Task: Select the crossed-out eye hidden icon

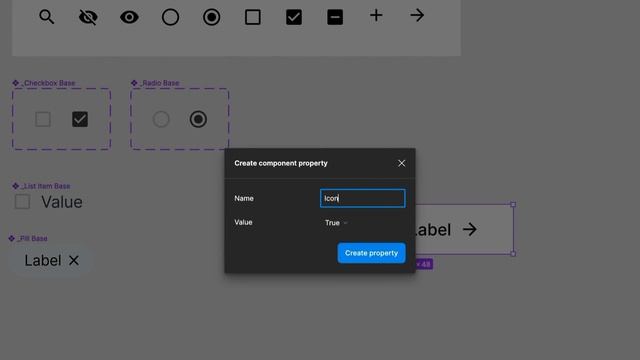Action: click(x=88, y=17)
